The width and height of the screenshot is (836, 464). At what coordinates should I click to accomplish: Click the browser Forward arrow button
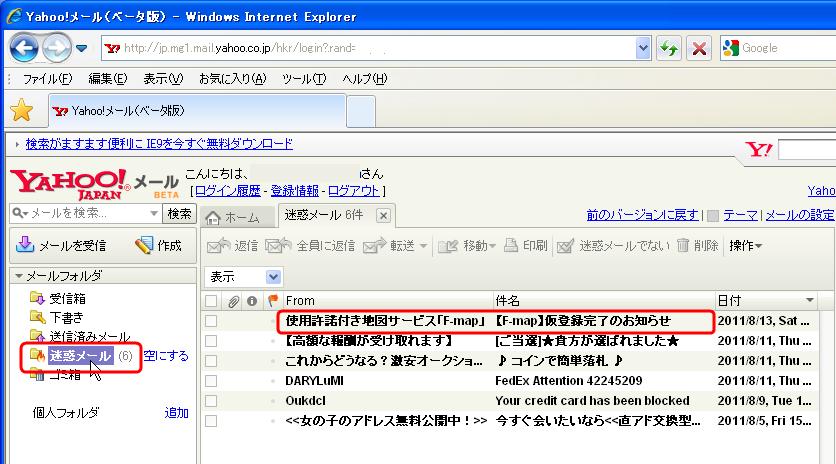(x=57, y=49)
